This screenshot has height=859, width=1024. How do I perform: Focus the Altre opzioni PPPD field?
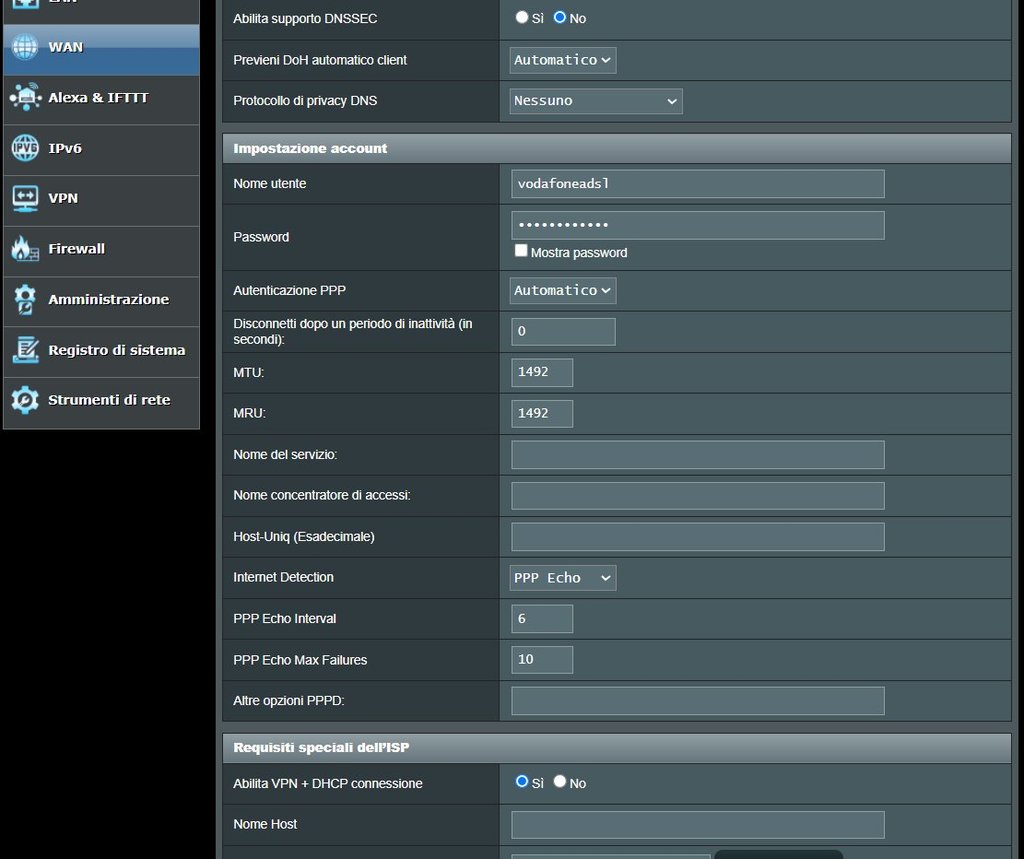[697, 701]
